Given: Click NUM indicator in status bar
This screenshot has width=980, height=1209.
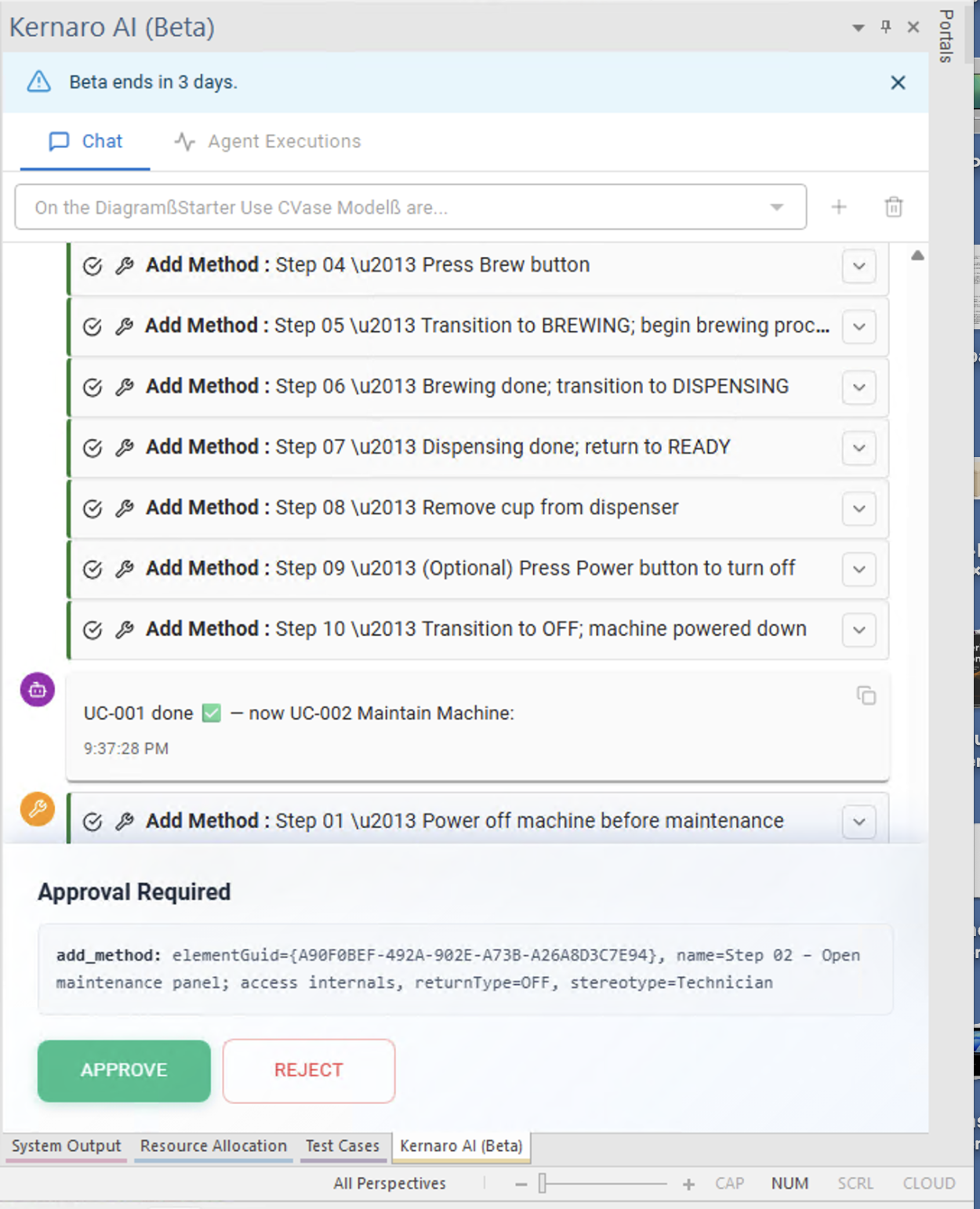Looking at the screenshot, I should click(x=789, y=1183).
